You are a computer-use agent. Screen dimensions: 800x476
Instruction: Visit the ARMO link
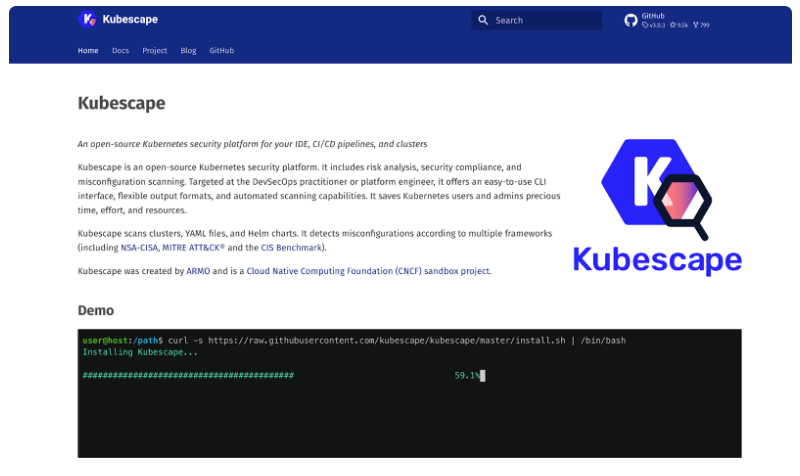(198, 271)
